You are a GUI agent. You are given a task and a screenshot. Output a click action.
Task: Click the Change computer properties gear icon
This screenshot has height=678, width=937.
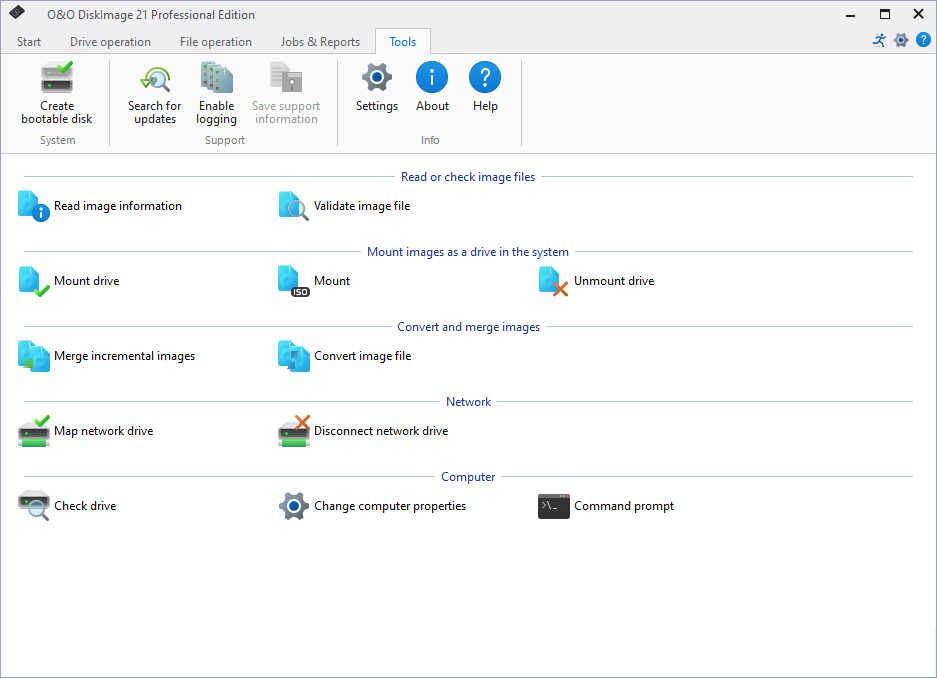pyautogui.click(x=294, y=506)
